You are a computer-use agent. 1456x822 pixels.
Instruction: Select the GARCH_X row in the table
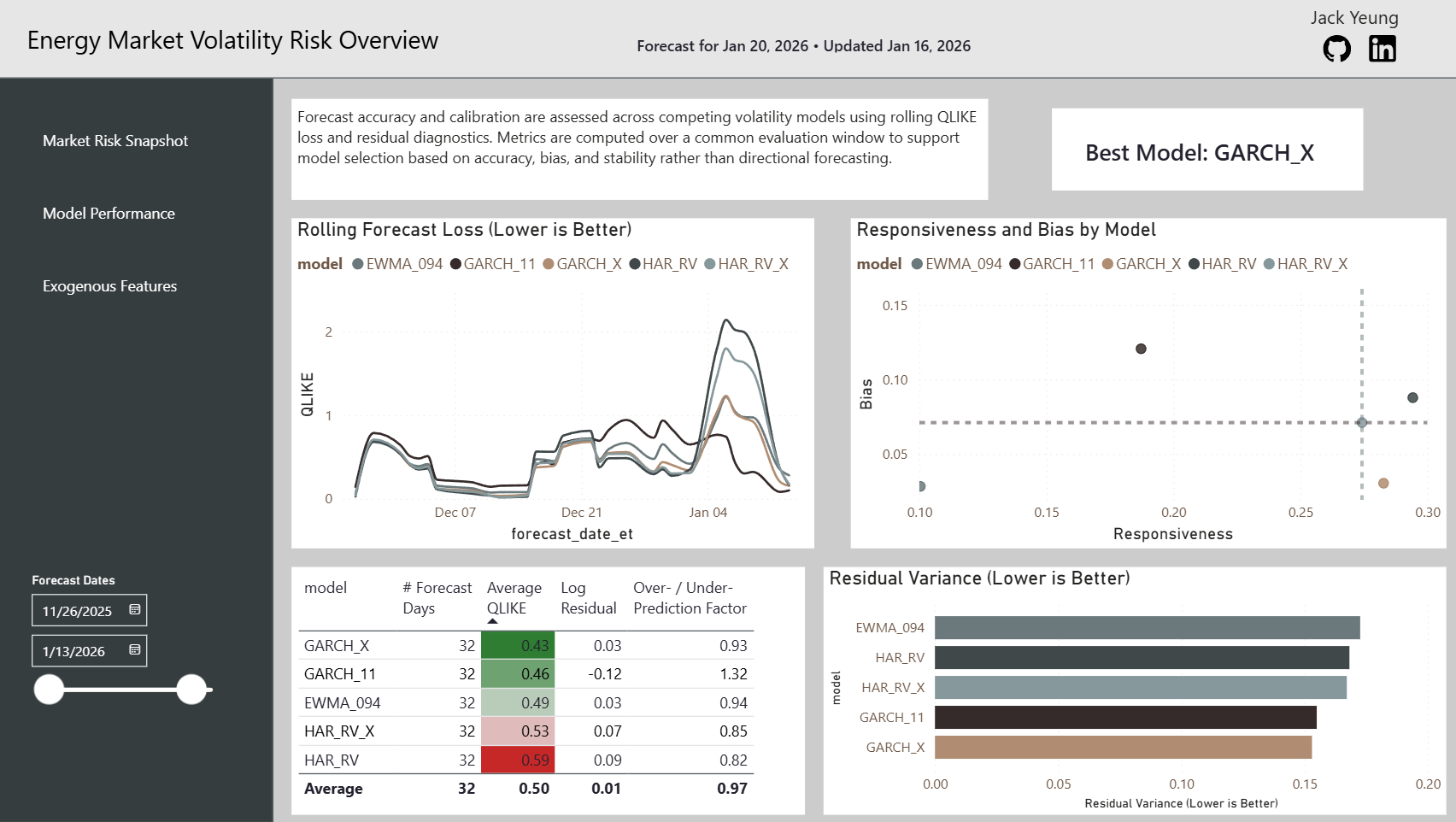(525, 645)
